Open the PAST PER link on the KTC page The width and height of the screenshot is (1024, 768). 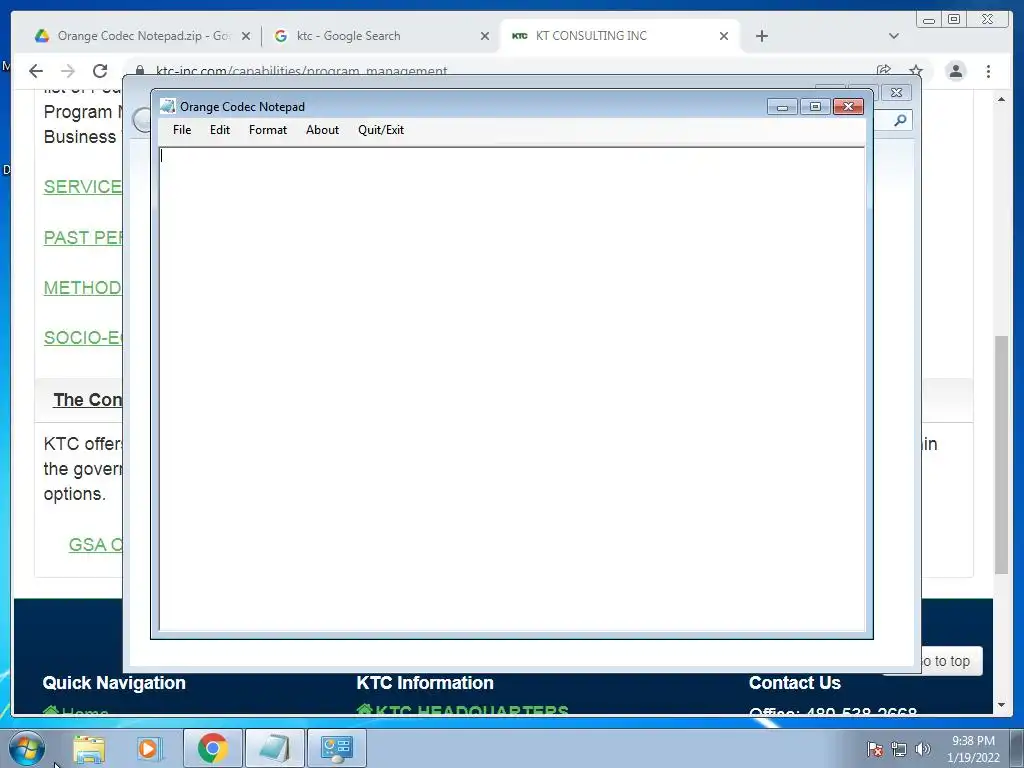(x=83, y=238)
